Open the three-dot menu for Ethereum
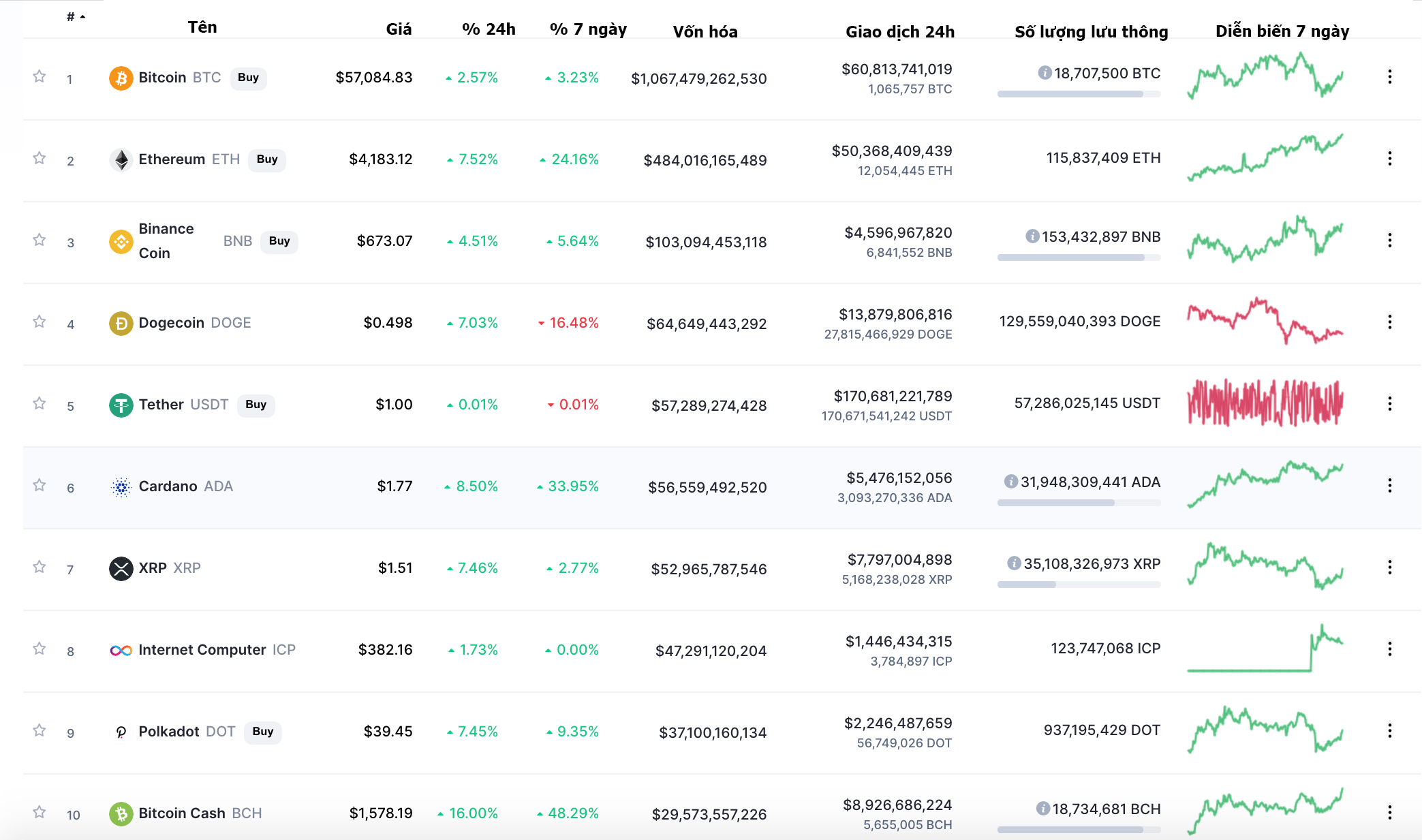The width and height of the screenshot is (1422, 840). click(x=1389, y=159)
